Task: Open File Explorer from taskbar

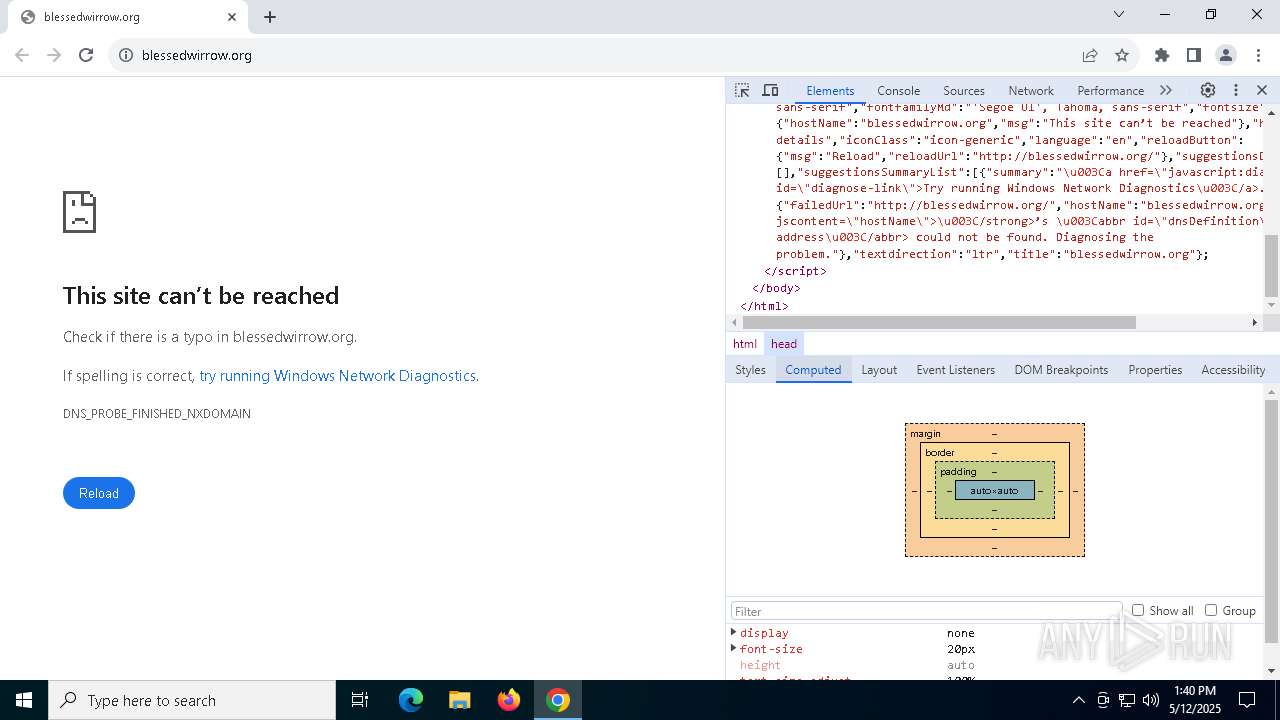Action: pyautogui.click(x=459, y=700)
